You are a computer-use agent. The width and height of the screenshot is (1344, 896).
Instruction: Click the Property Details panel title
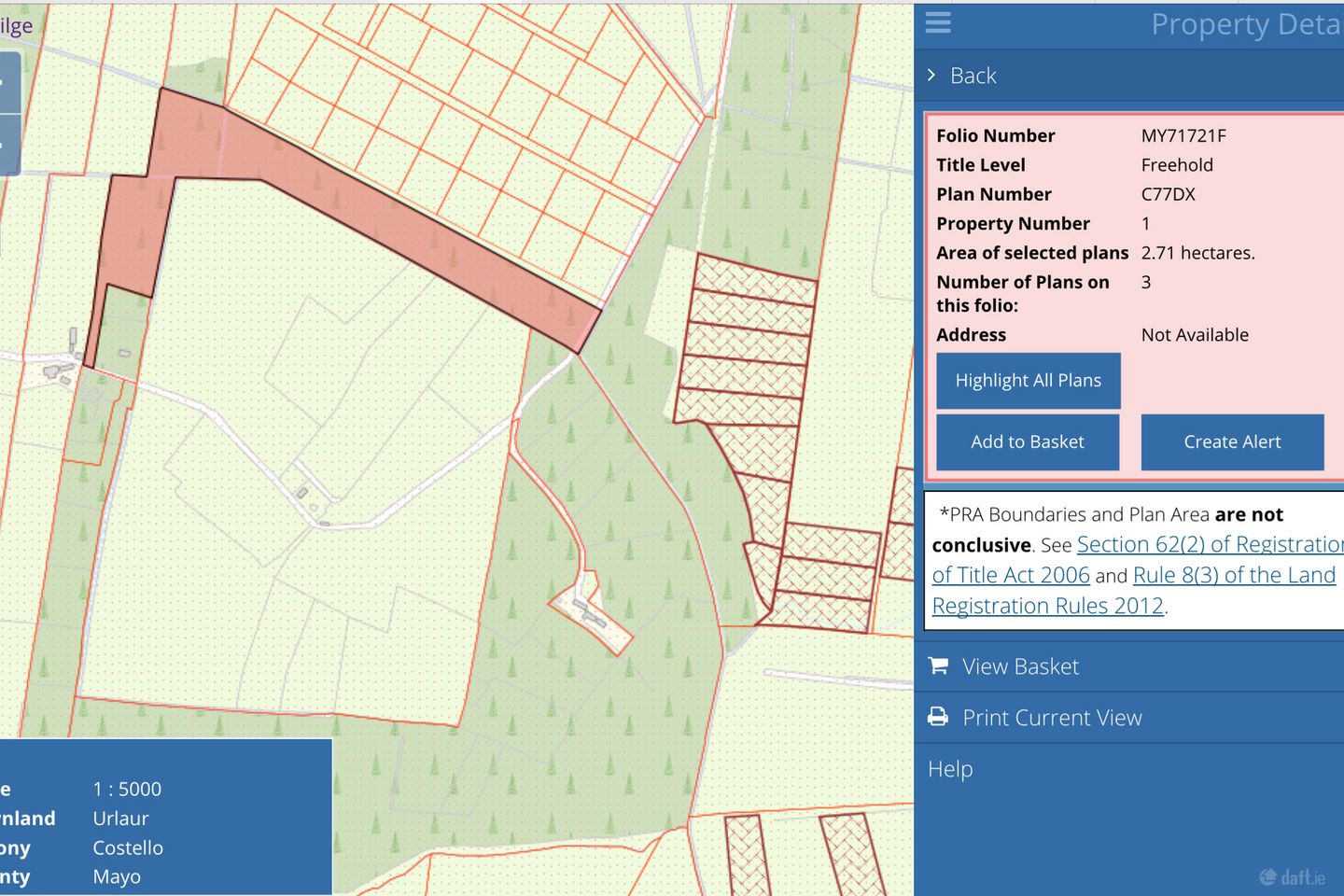tap(1245, 24)
